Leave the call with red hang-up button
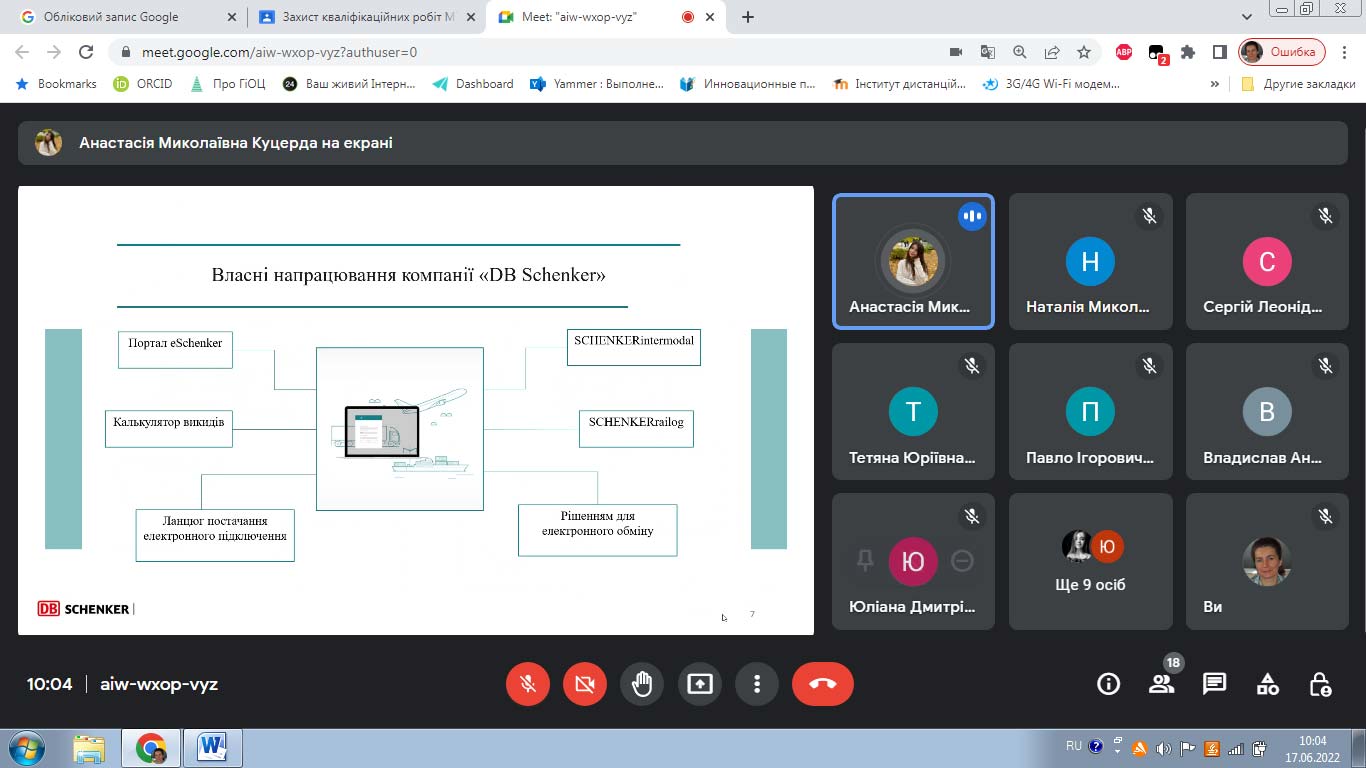This screenshot has width=1366, height=768. [822, 684]
